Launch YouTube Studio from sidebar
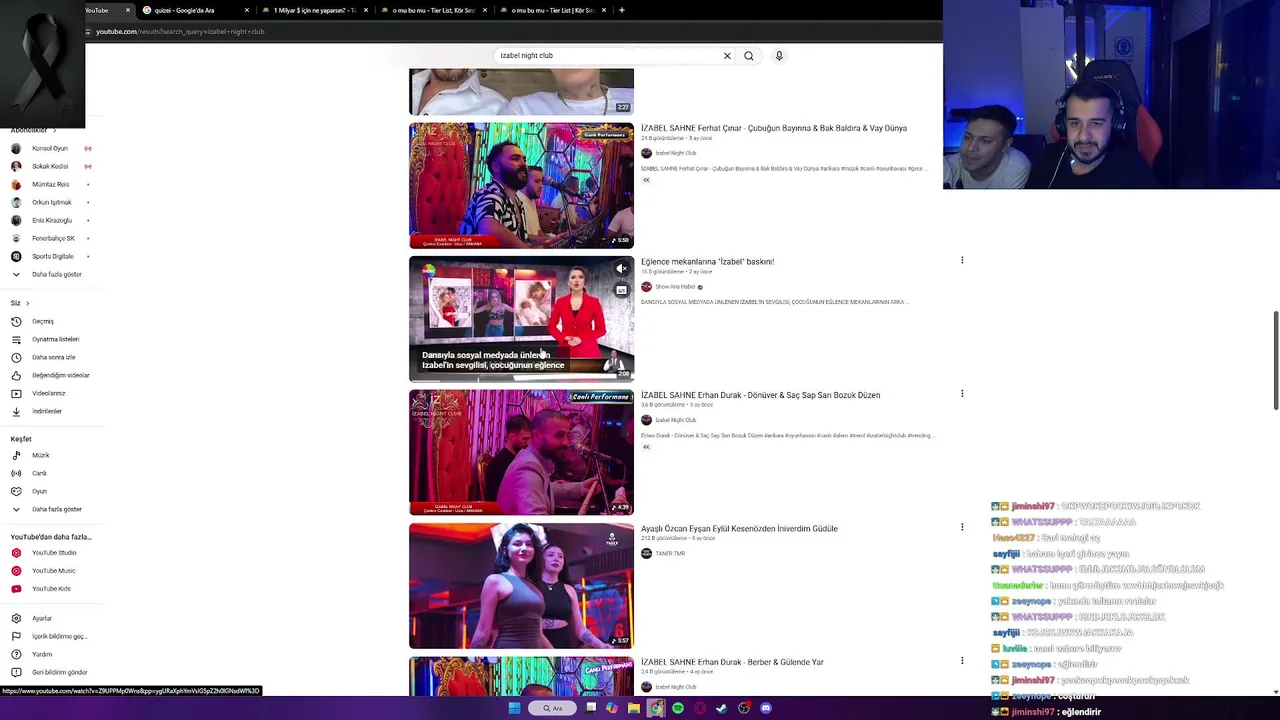The image size is (1280, 720). (x=53, y=552)
